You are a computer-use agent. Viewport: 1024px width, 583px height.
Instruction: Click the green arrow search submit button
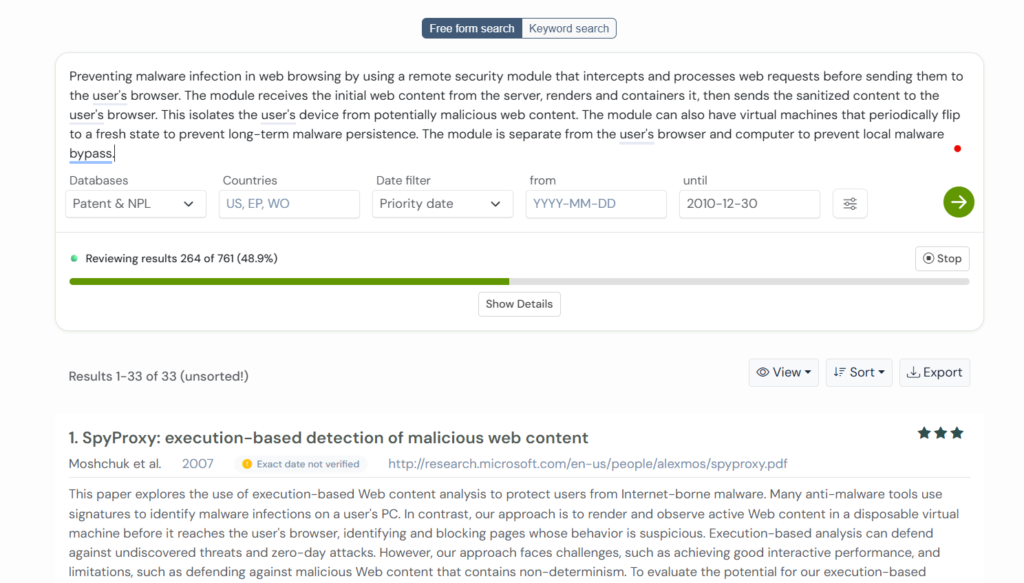(x=958, y=203)
